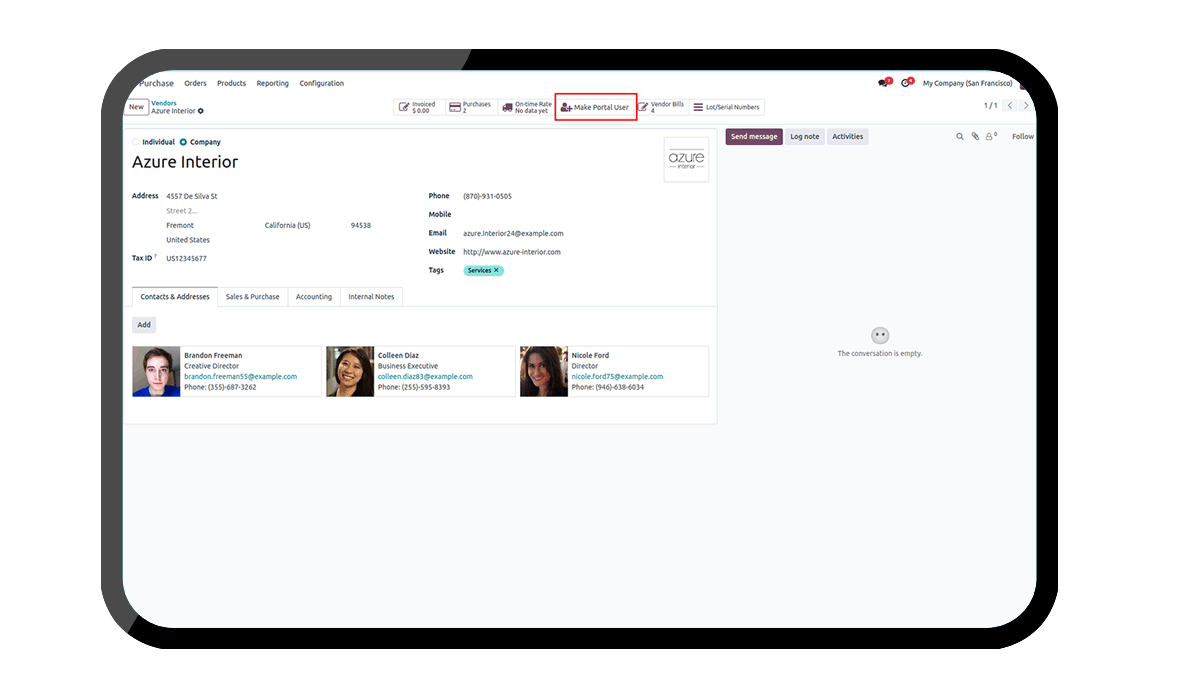Click the Add contact button
The height and width of the screenshot is (697, 1200).
pos(144,325)
